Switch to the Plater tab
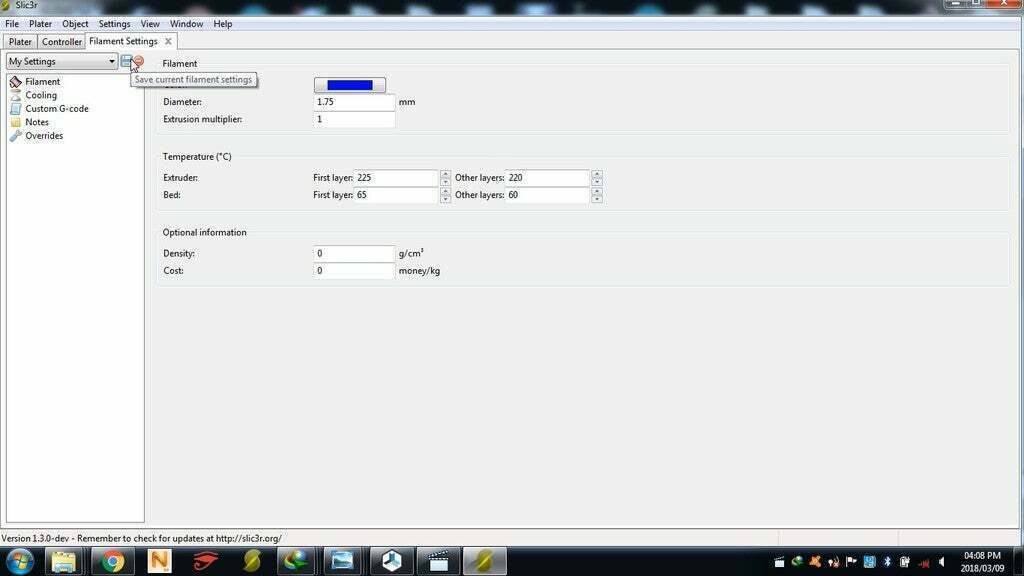This screenshot has width=1024, height=576. click(20, 42)
